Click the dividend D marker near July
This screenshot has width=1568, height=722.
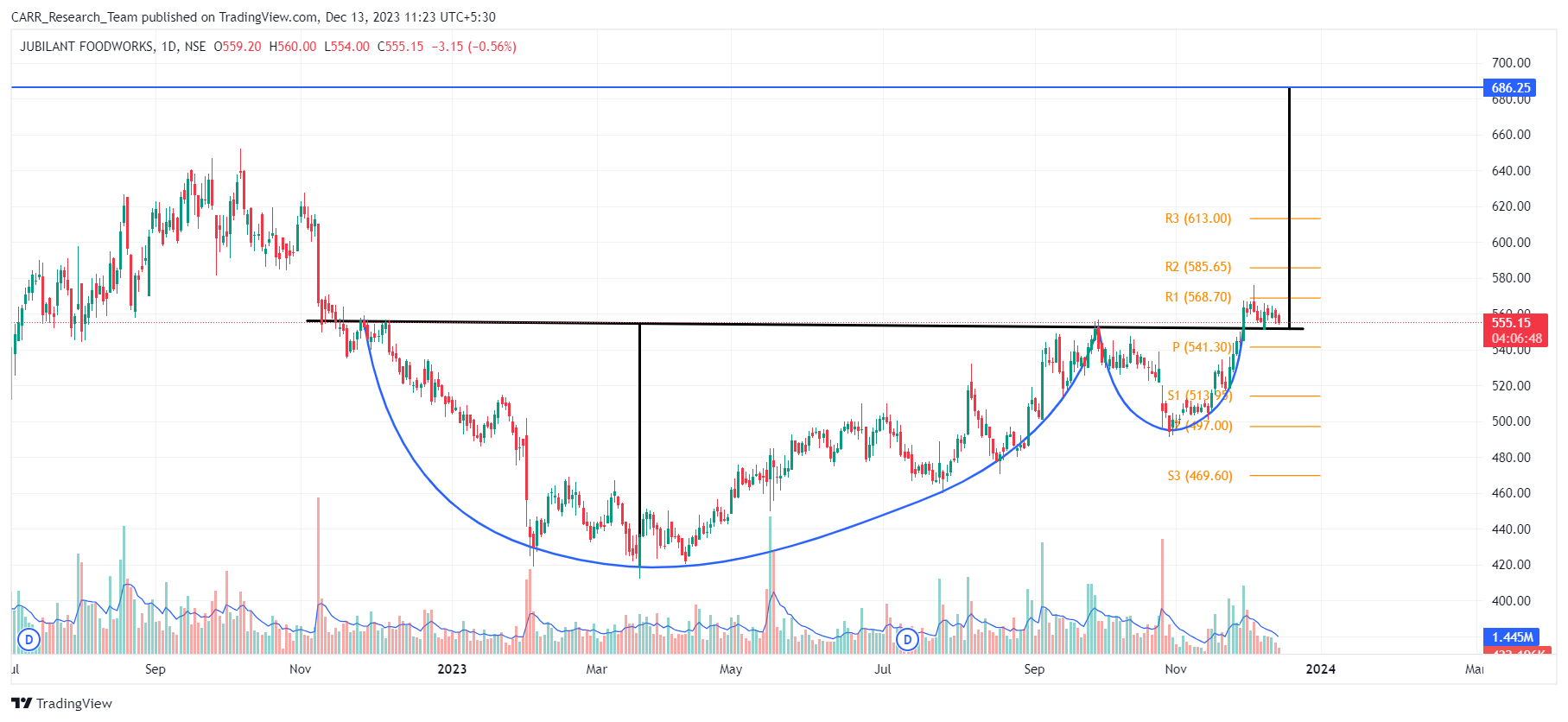(x=907, y=640)
